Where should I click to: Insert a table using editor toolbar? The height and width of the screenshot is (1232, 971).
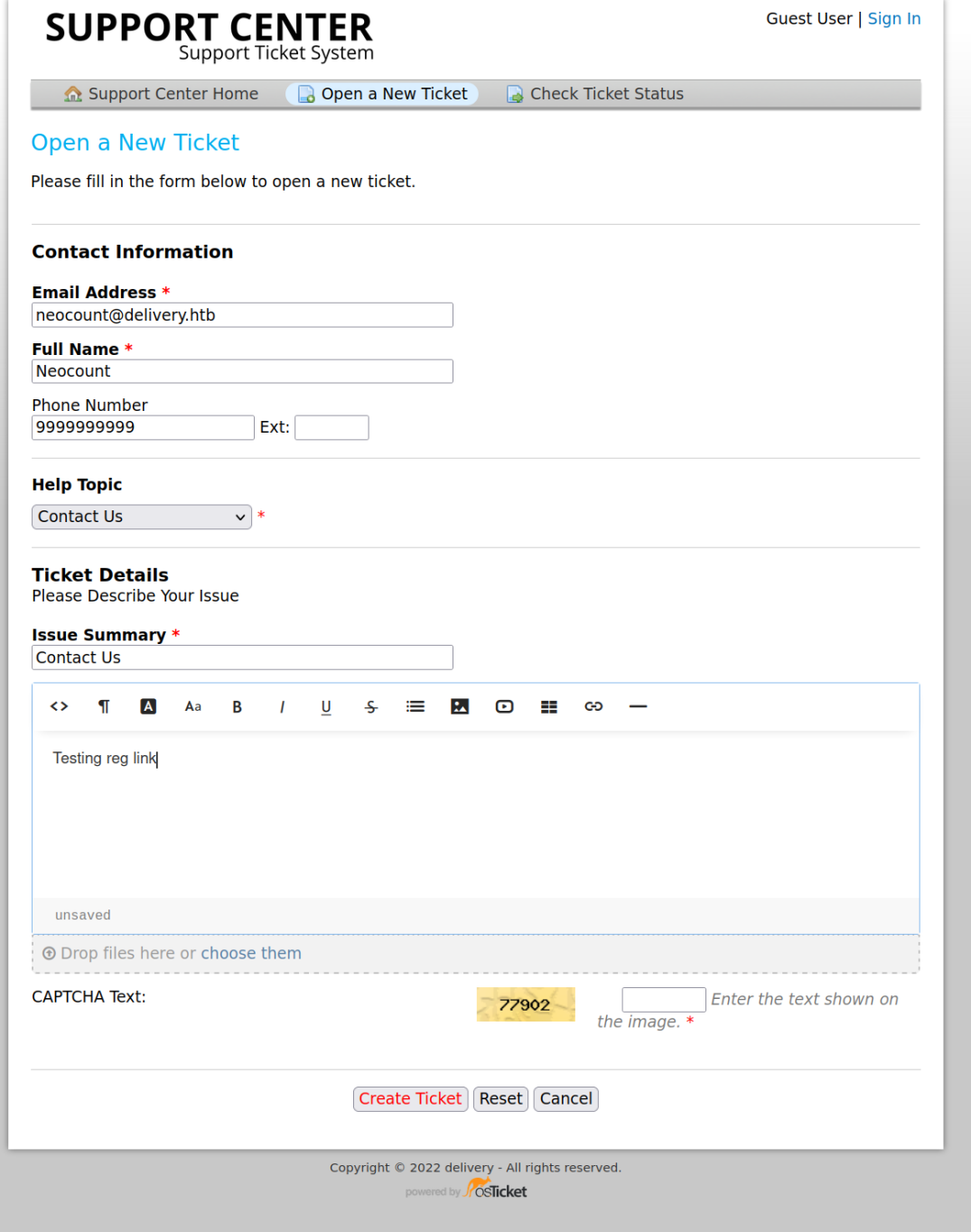coord(549,706)
